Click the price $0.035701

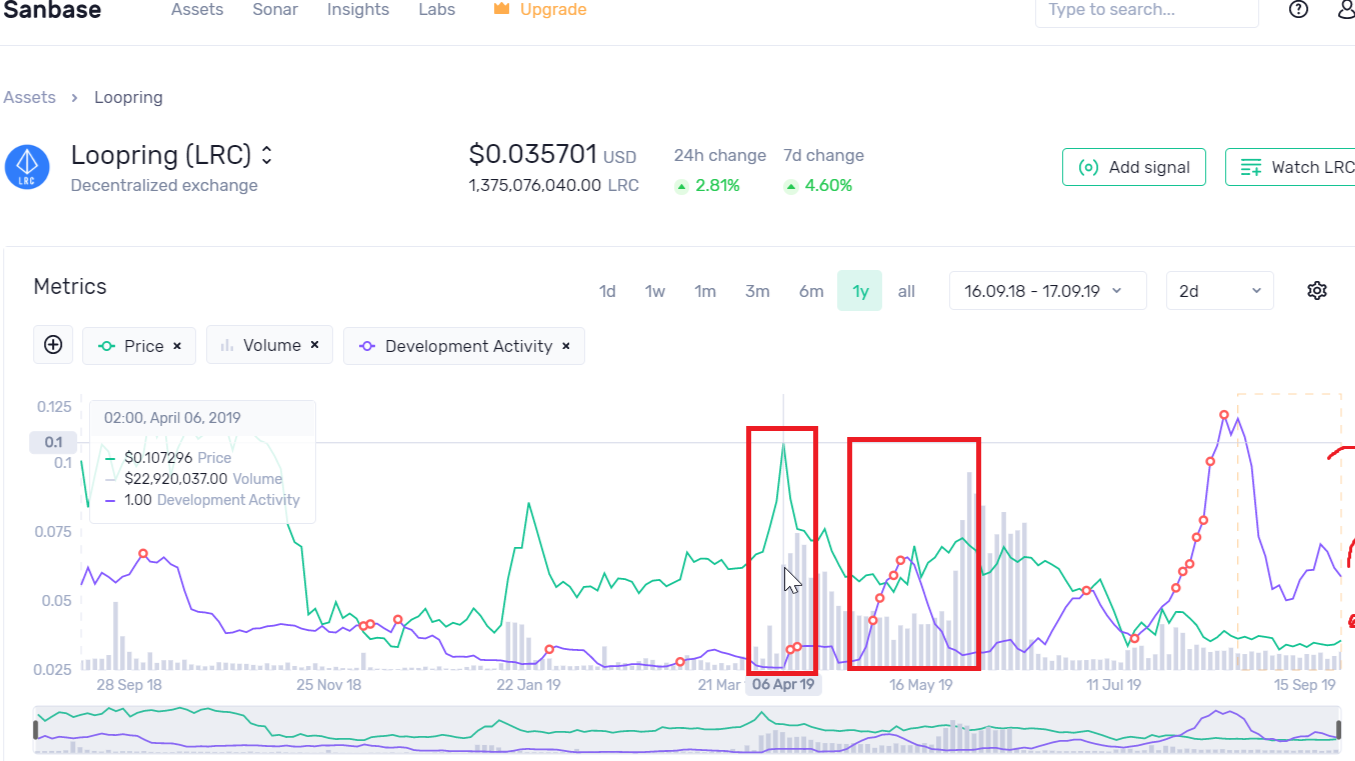point(533,154)
